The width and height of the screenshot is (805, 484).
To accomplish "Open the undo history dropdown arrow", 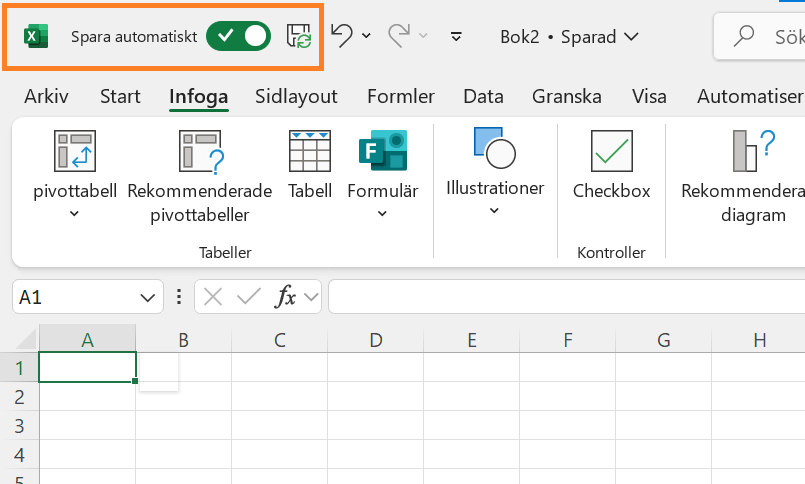I will [366, 35].
